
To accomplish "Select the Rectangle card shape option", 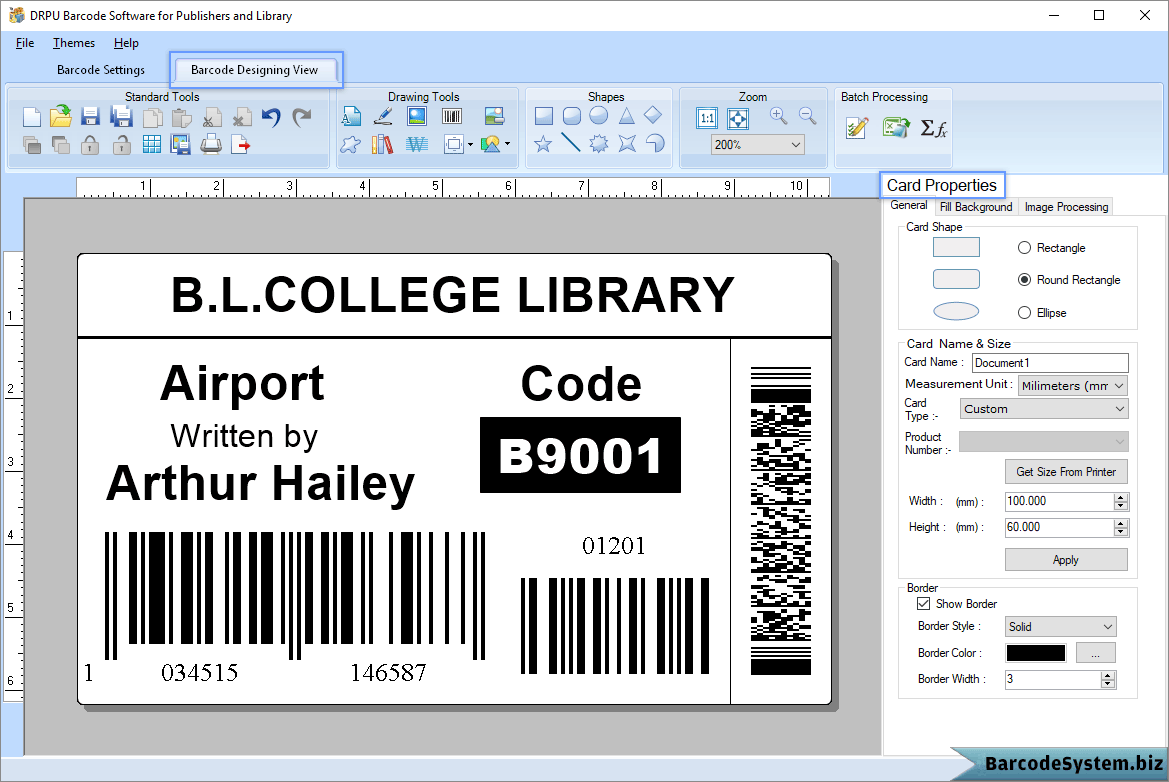I will point(1024,247).
